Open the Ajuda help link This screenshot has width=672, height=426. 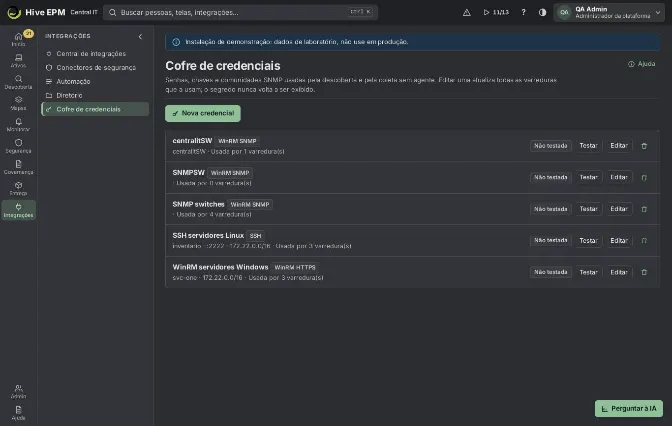click(x=642, y=64)
